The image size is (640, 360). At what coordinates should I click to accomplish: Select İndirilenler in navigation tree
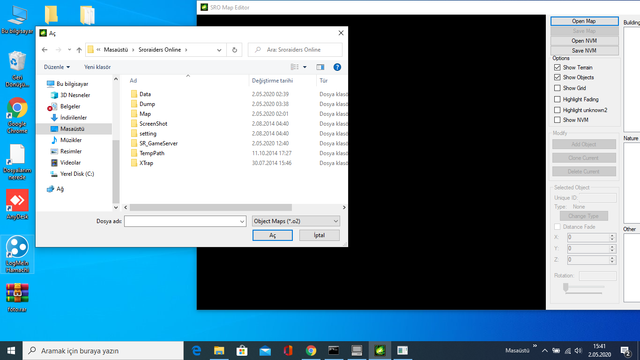point(74,118)
